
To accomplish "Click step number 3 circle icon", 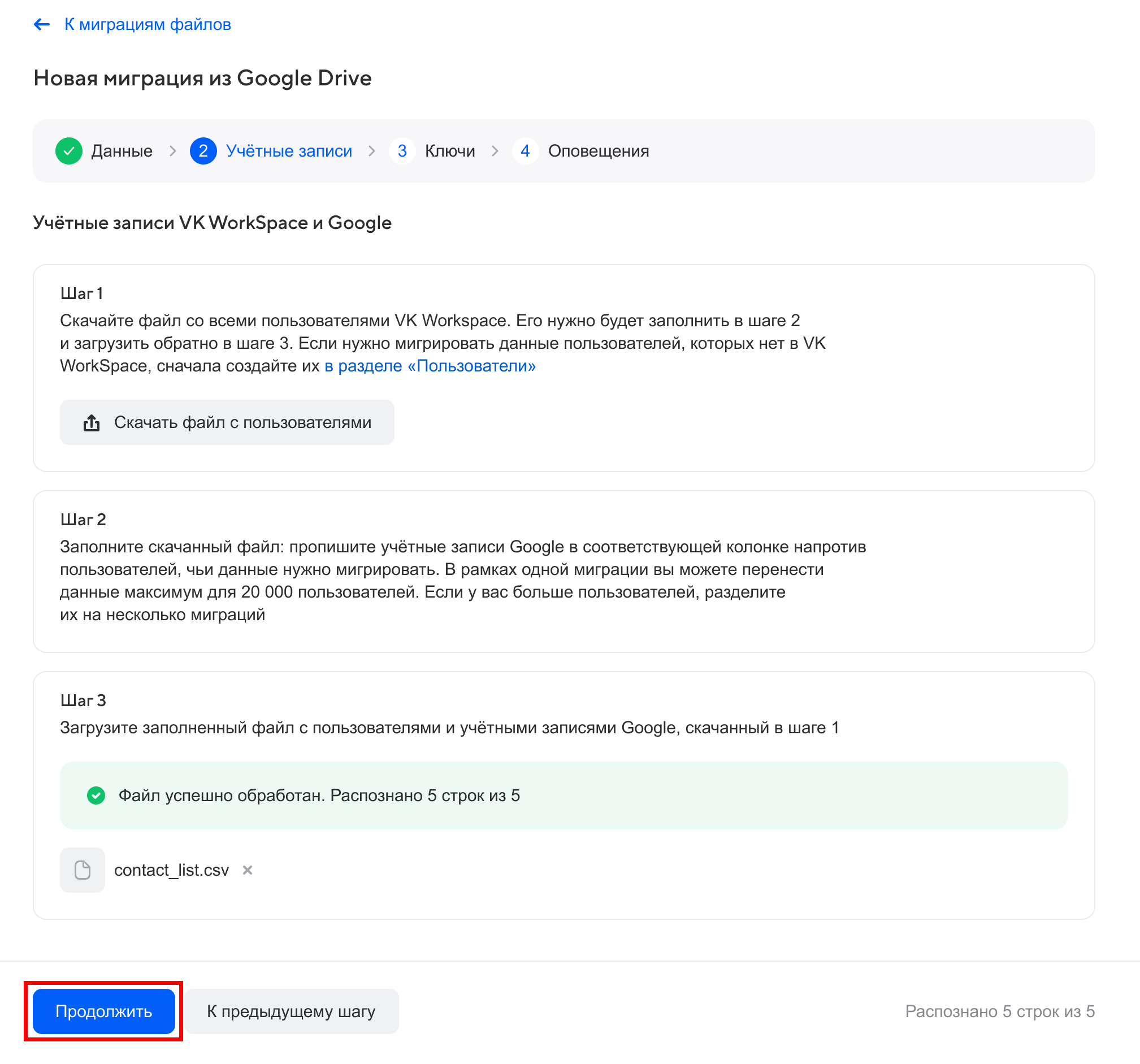I will (402, 150).
